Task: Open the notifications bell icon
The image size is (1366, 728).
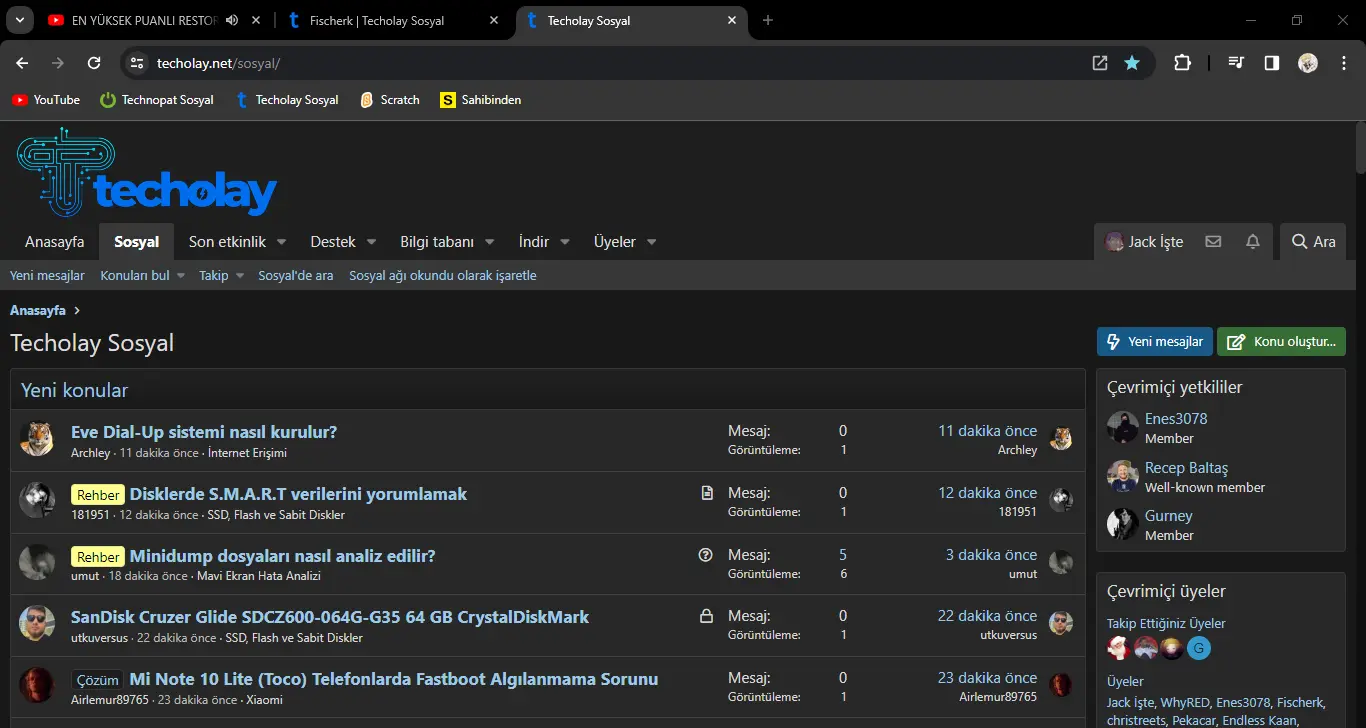Action: 1252,242
